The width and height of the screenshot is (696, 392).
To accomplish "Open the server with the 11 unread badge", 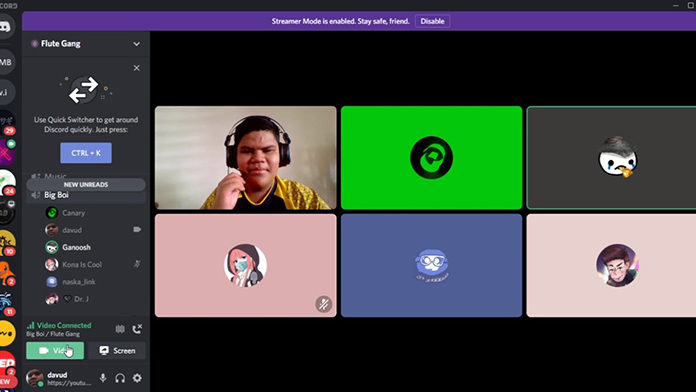I will (x=6, y=303).
